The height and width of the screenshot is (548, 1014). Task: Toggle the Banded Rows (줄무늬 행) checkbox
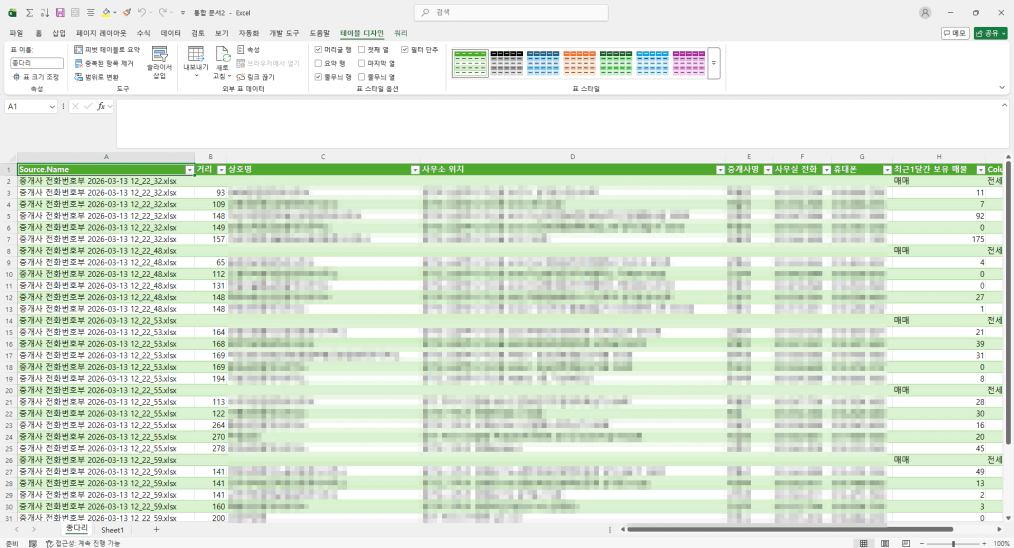318,77
